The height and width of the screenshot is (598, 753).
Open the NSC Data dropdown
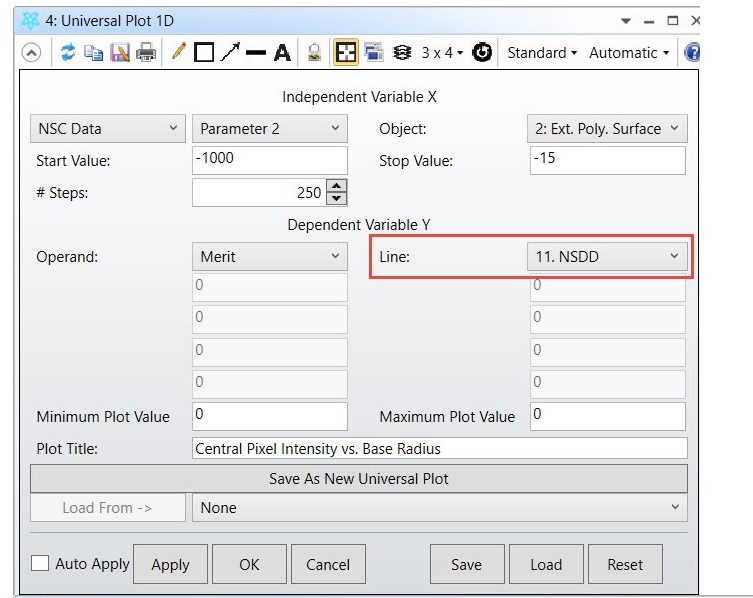tap(108, 128)
